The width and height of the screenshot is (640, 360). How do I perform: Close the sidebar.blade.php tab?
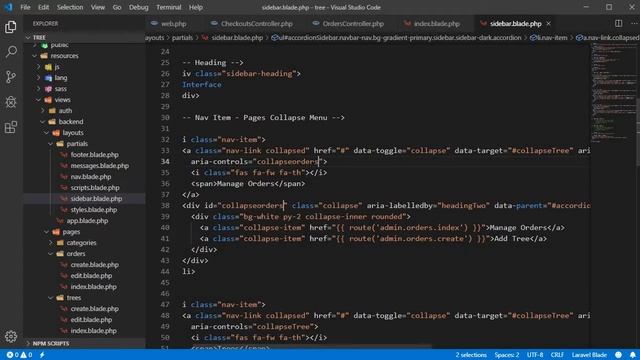pos(549,24)
